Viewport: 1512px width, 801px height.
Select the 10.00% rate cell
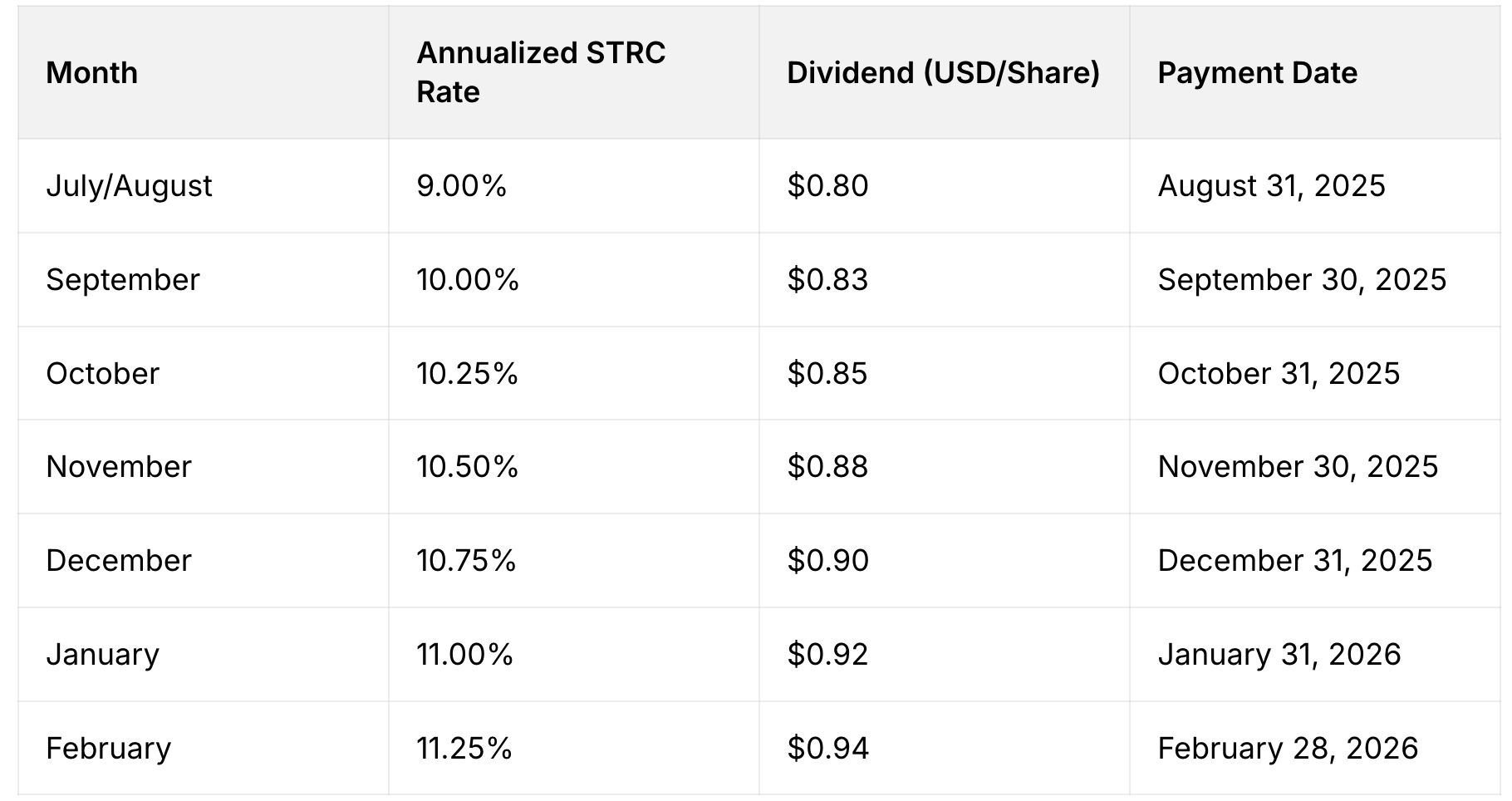(x=468, y=279)
